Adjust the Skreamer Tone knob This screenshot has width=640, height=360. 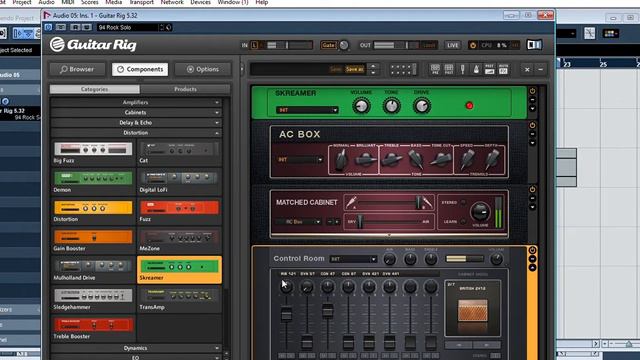(x=391, y=106)
